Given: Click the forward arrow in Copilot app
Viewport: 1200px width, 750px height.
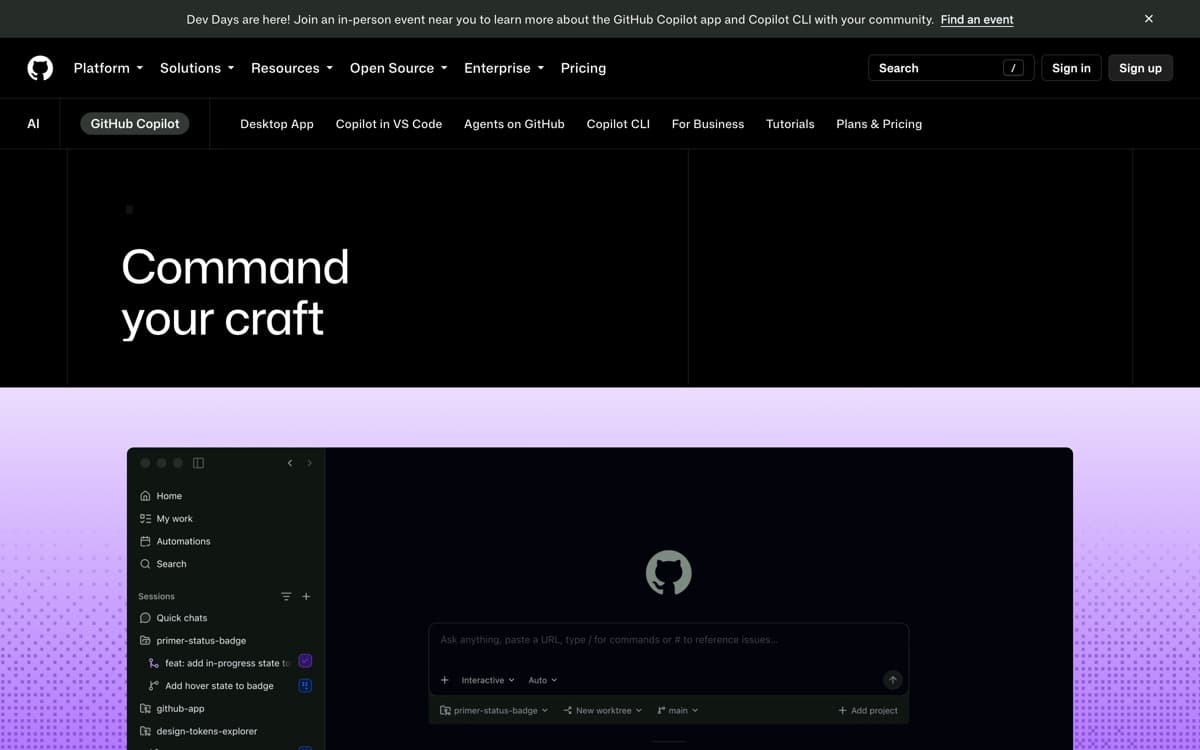Looking at the screenshot, I should click(x=309, y=463).
